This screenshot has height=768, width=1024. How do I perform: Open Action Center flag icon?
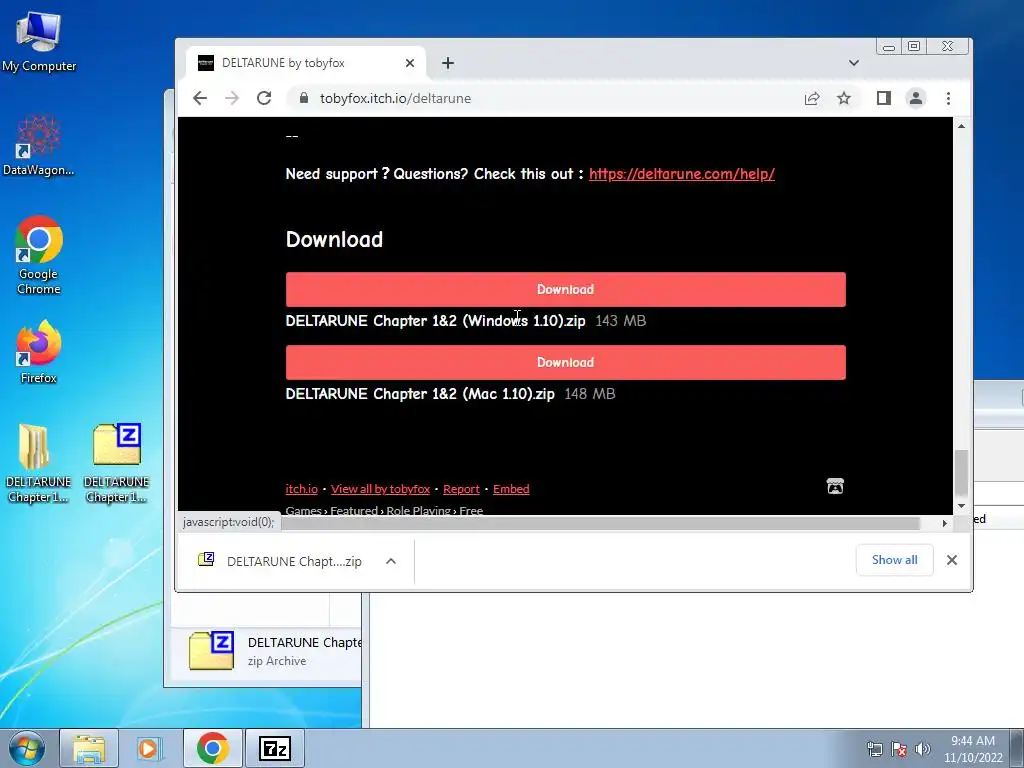click(x=899, y=749)
